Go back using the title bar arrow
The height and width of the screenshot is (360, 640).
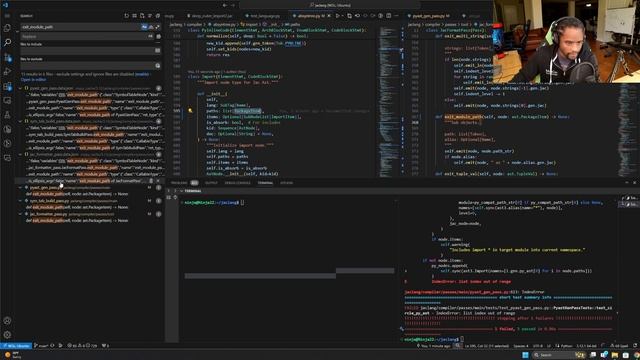pos(225,5)
